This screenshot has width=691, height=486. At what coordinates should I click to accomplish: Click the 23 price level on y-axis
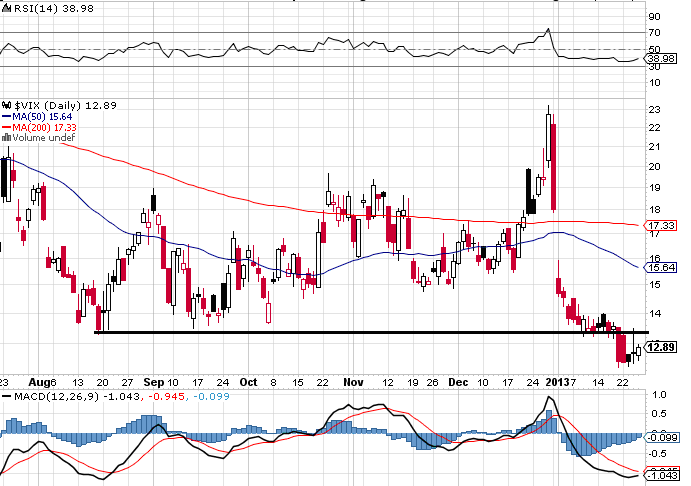pos(654,109)
